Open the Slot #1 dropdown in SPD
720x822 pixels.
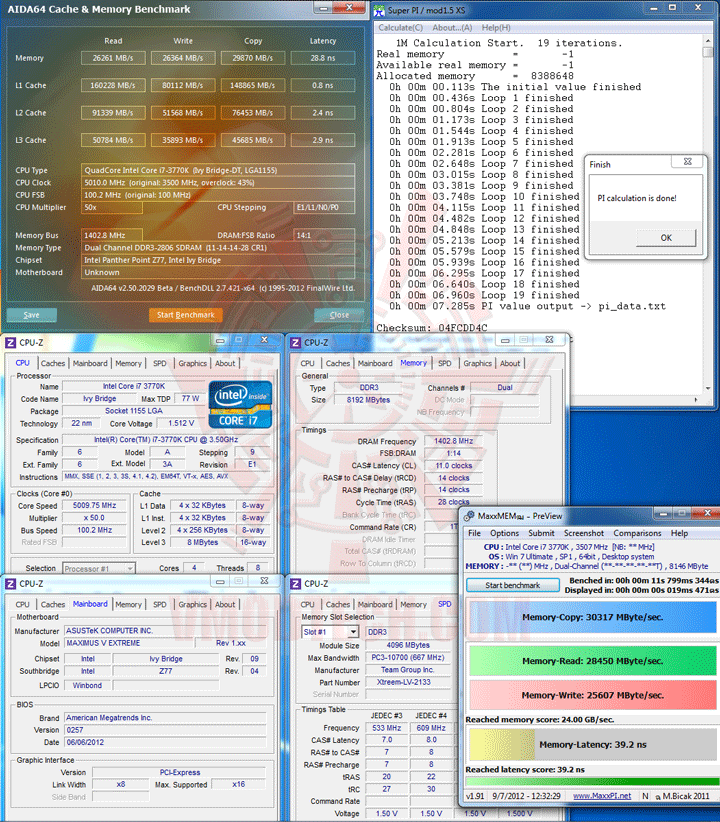point(353,632)
